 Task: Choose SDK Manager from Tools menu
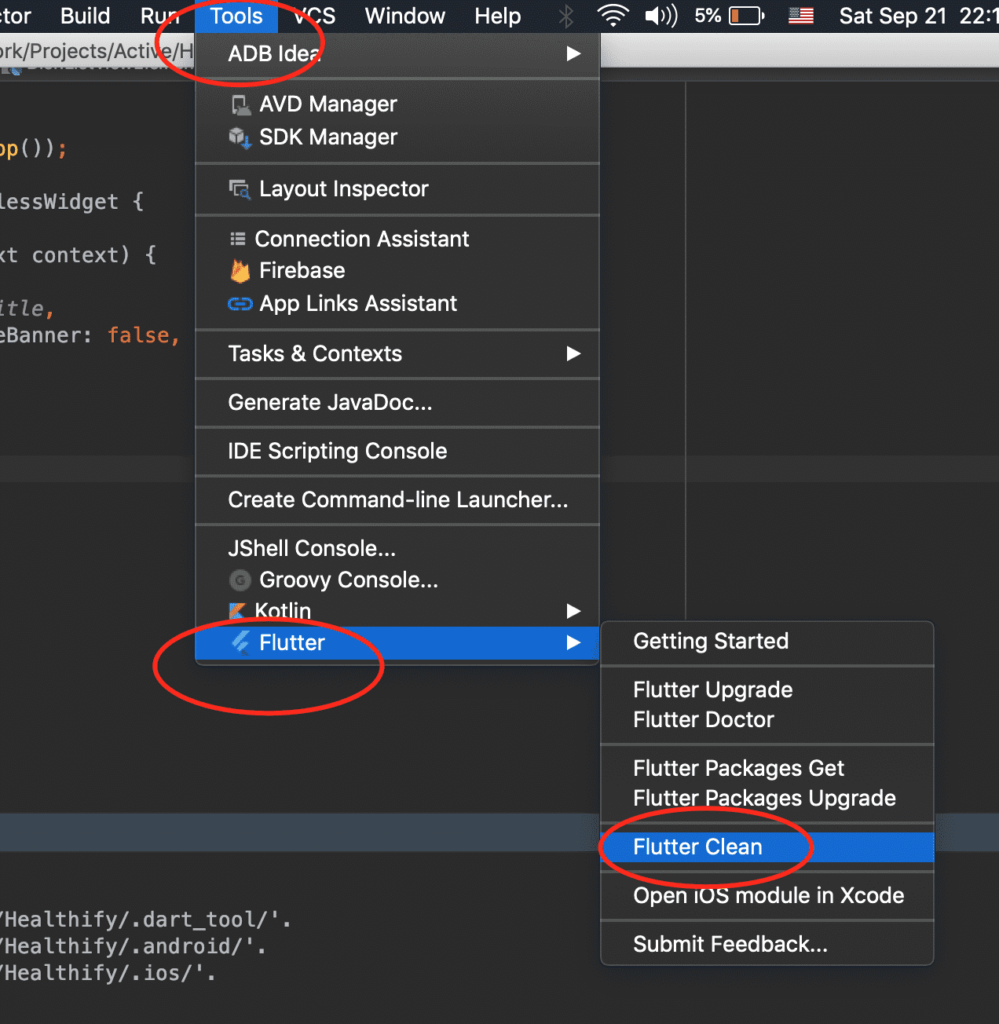pos(398,137)
